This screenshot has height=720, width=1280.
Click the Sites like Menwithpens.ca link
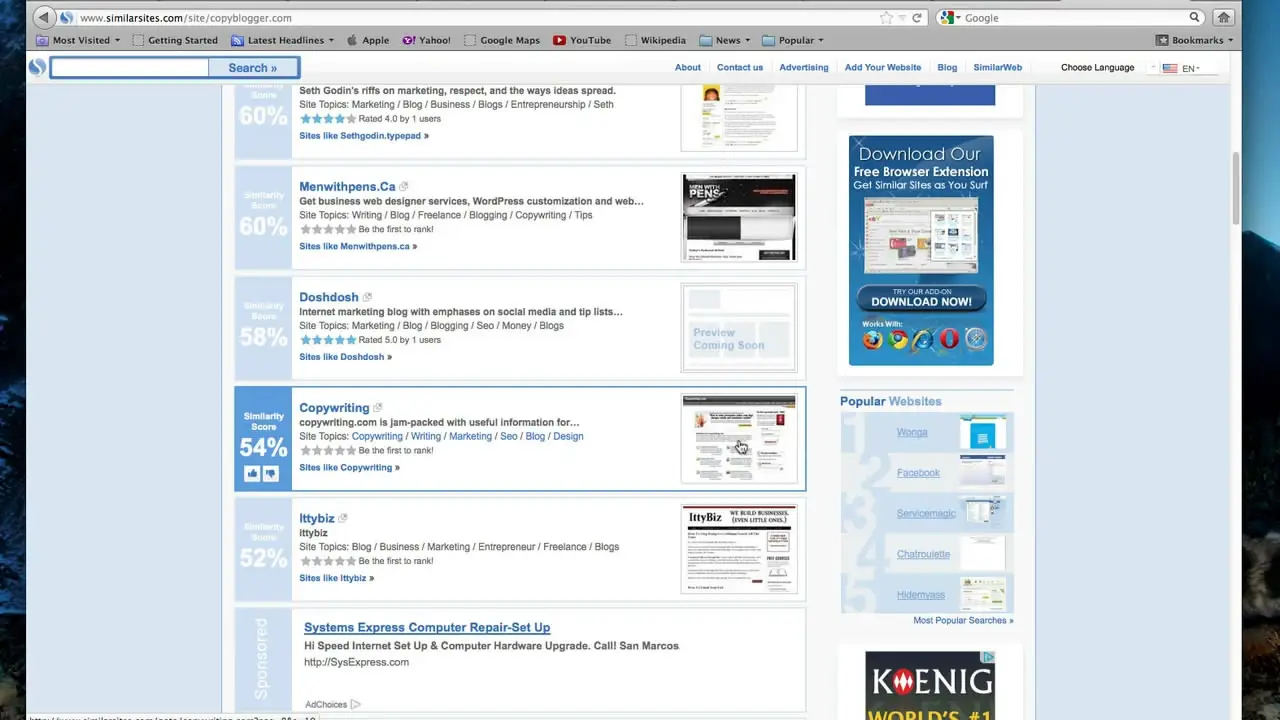click(x=358, y=246)
